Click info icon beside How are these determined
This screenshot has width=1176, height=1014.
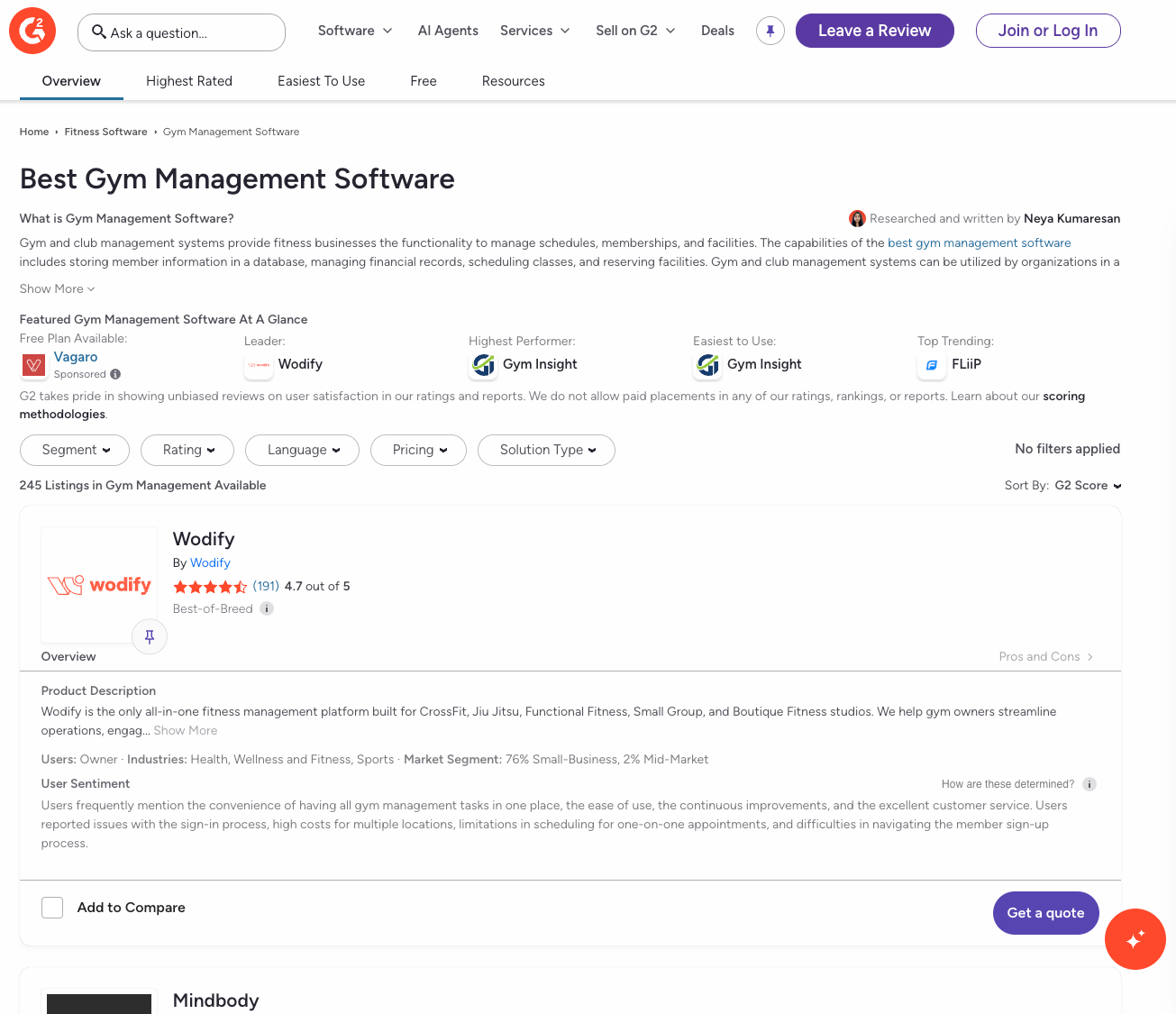[x=1089, y=784]
